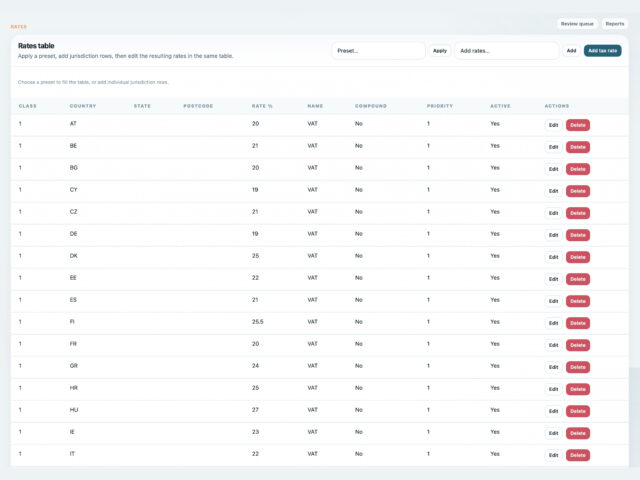Delete the ES rate row
Viewport: 640px width, 480px height.
[578, 301]
